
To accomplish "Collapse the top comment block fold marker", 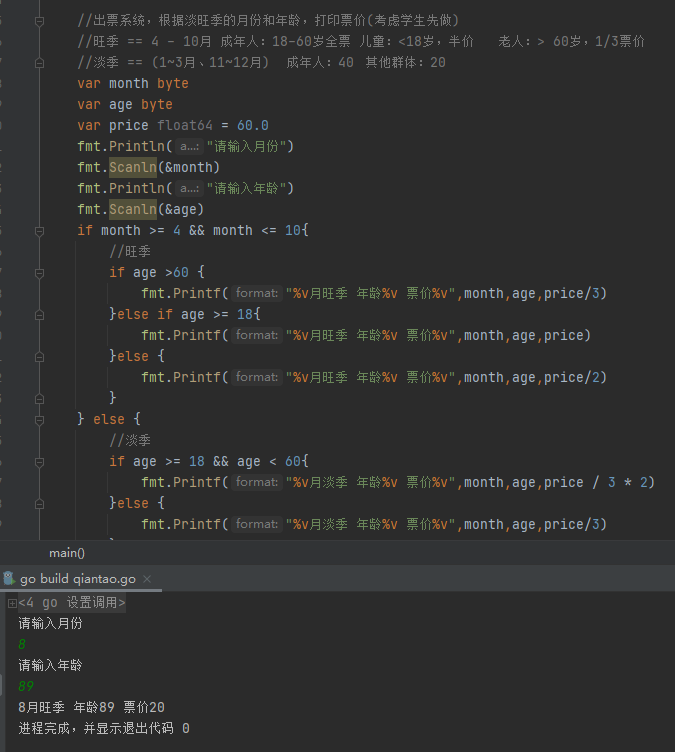I will [x=39, y=21].
